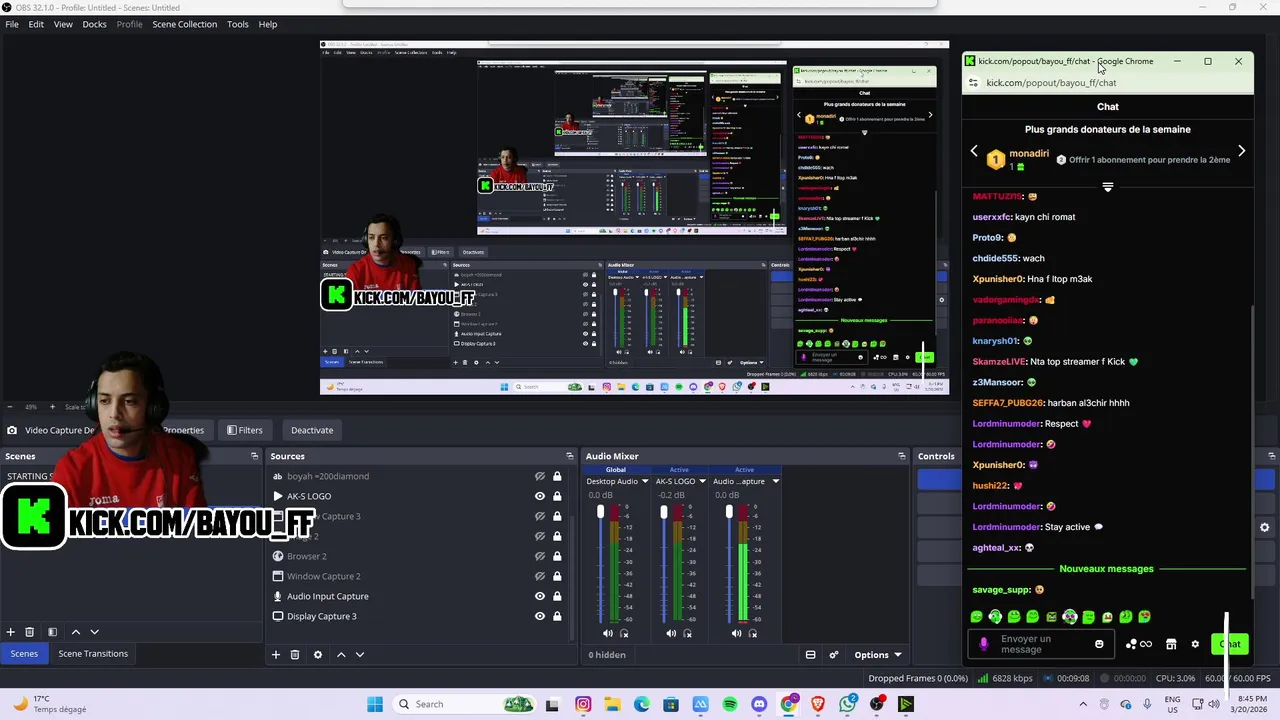Open WhatsApp from taskbar

tap(848, 705)
